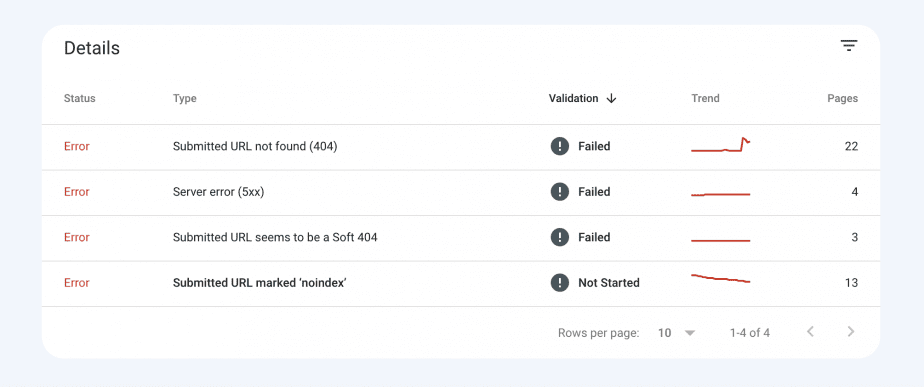The height and width of the screenshot is (387, 924).
Task: Go to next page arrow
Action: point(850,332)
